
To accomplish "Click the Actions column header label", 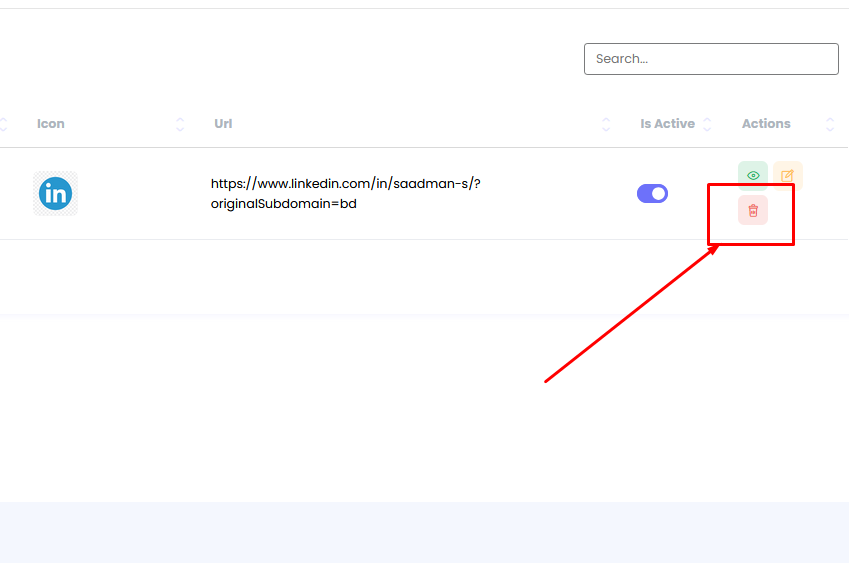I will (766, 124).
